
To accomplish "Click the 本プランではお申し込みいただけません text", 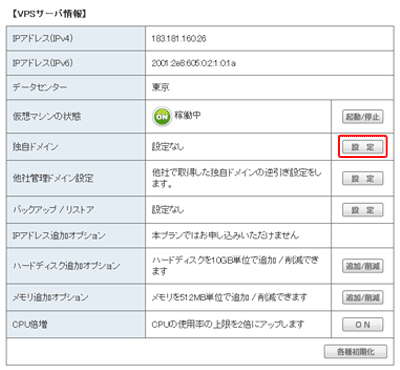I will [225, 235].
